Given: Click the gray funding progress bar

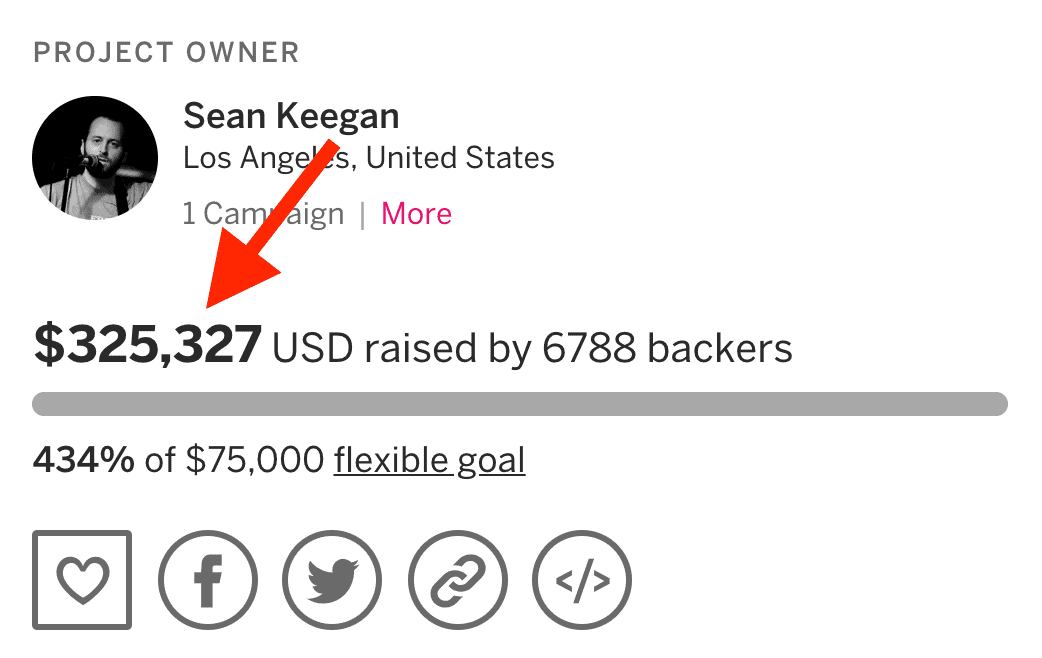Looking at the screenshot, I should coord(520,403).
